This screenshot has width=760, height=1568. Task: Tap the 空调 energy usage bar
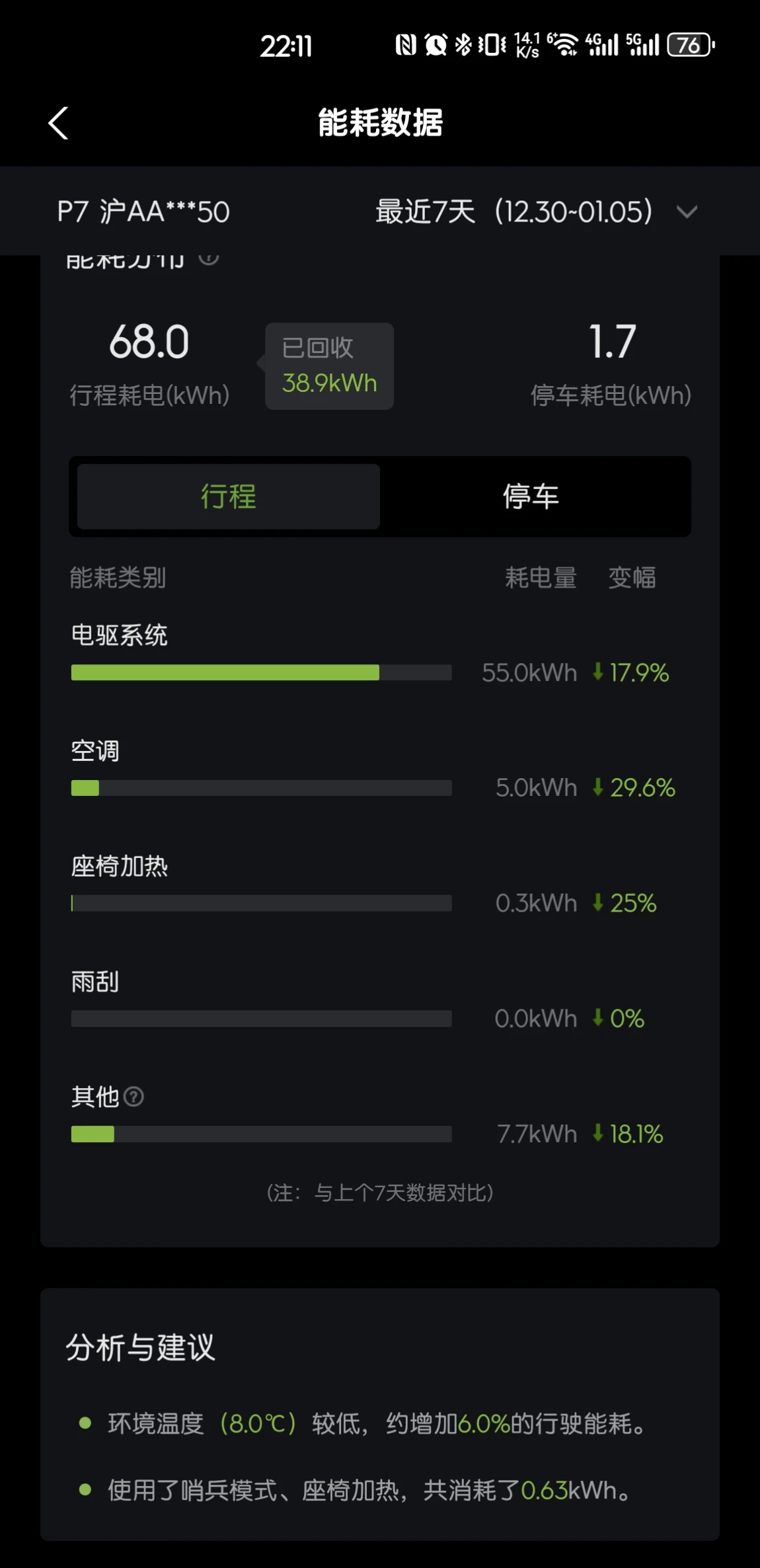(261, 788)
